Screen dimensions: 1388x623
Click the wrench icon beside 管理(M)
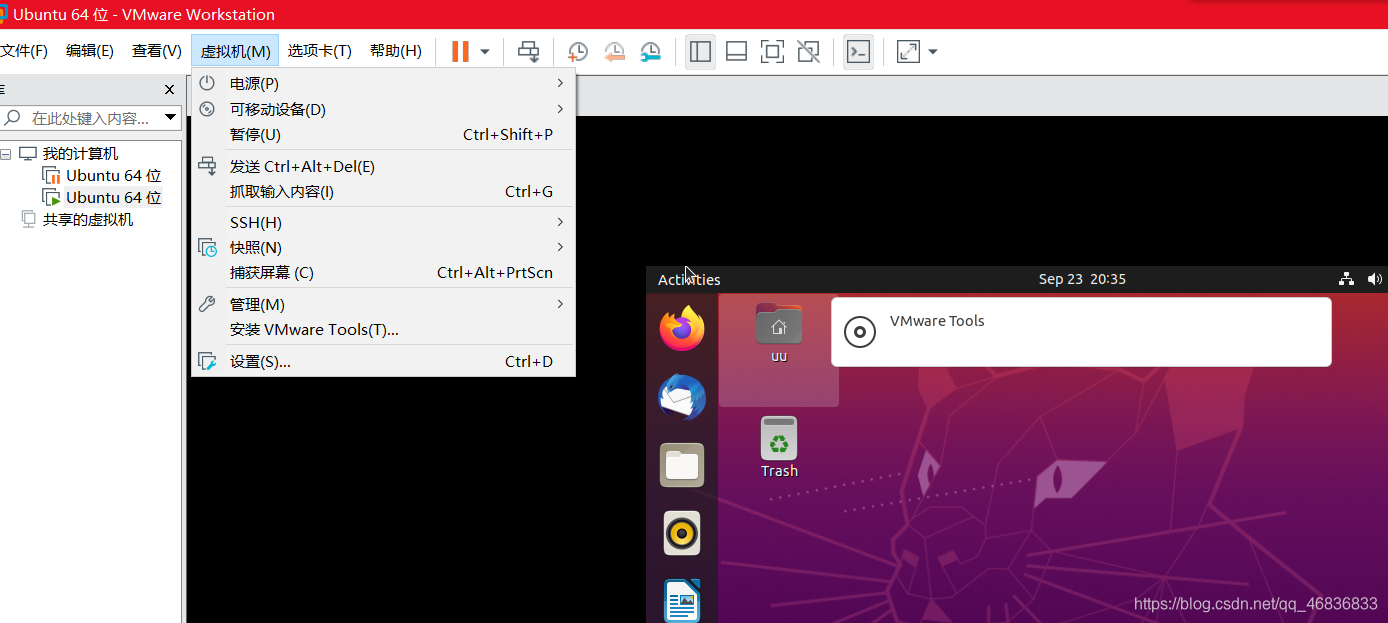[x=207, y=304]
